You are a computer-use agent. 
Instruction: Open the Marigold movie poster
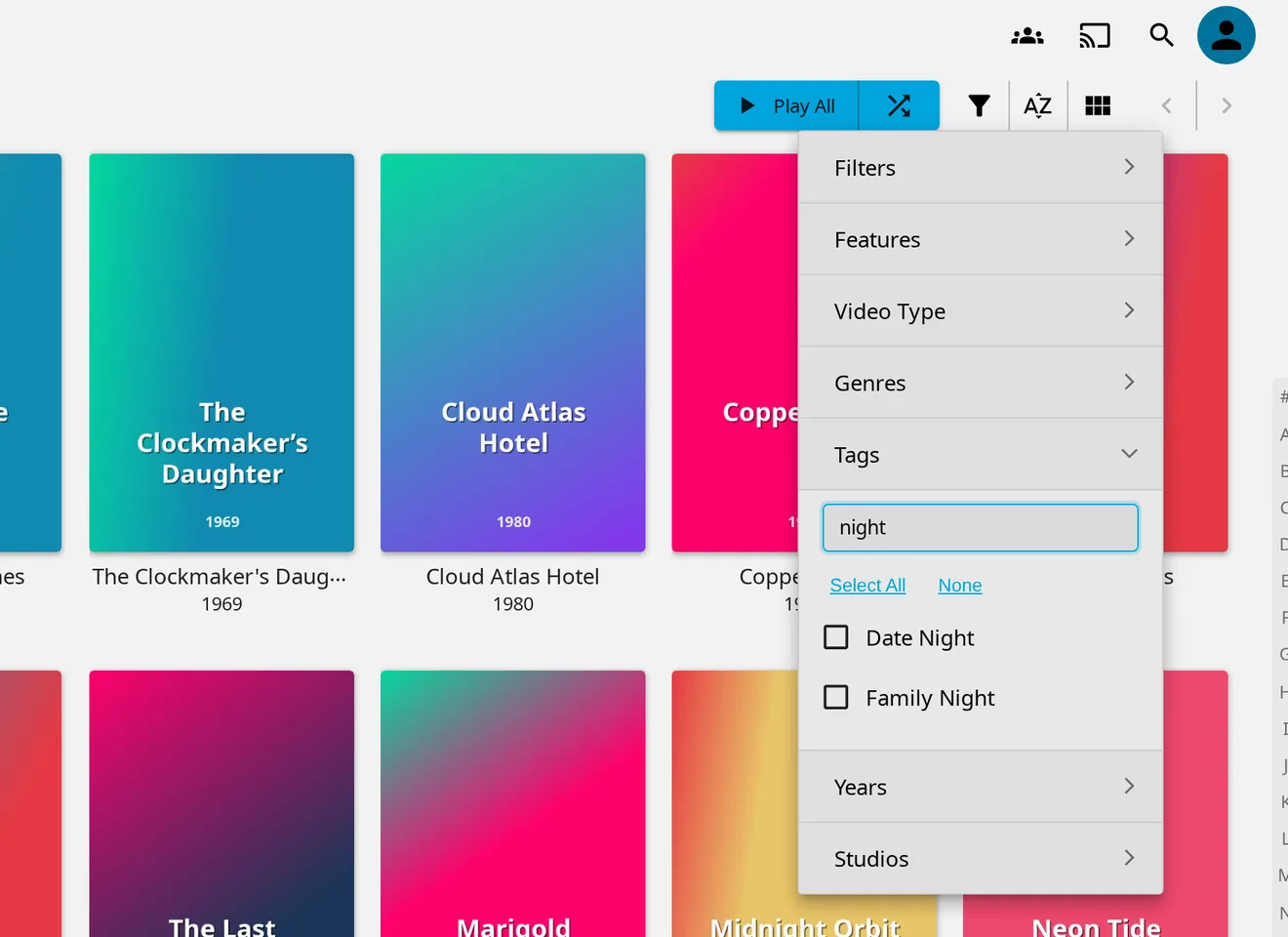[x=513, y=803]
